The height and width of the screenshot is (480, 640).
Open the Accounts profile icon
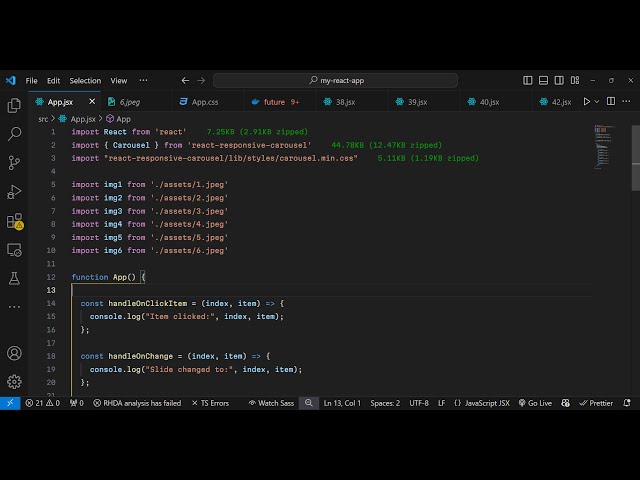coord(14,353)
